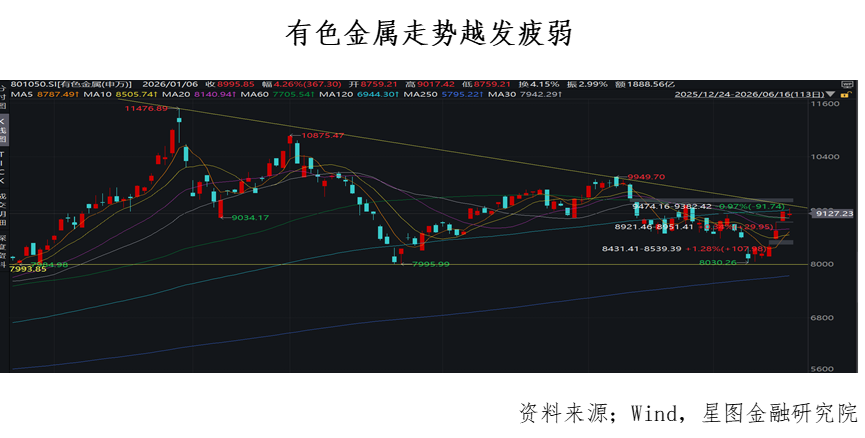Toggle the yellow lock icon beside the date range
The height and width of the screenshot is (438, 865).
[x=845, y=94]
